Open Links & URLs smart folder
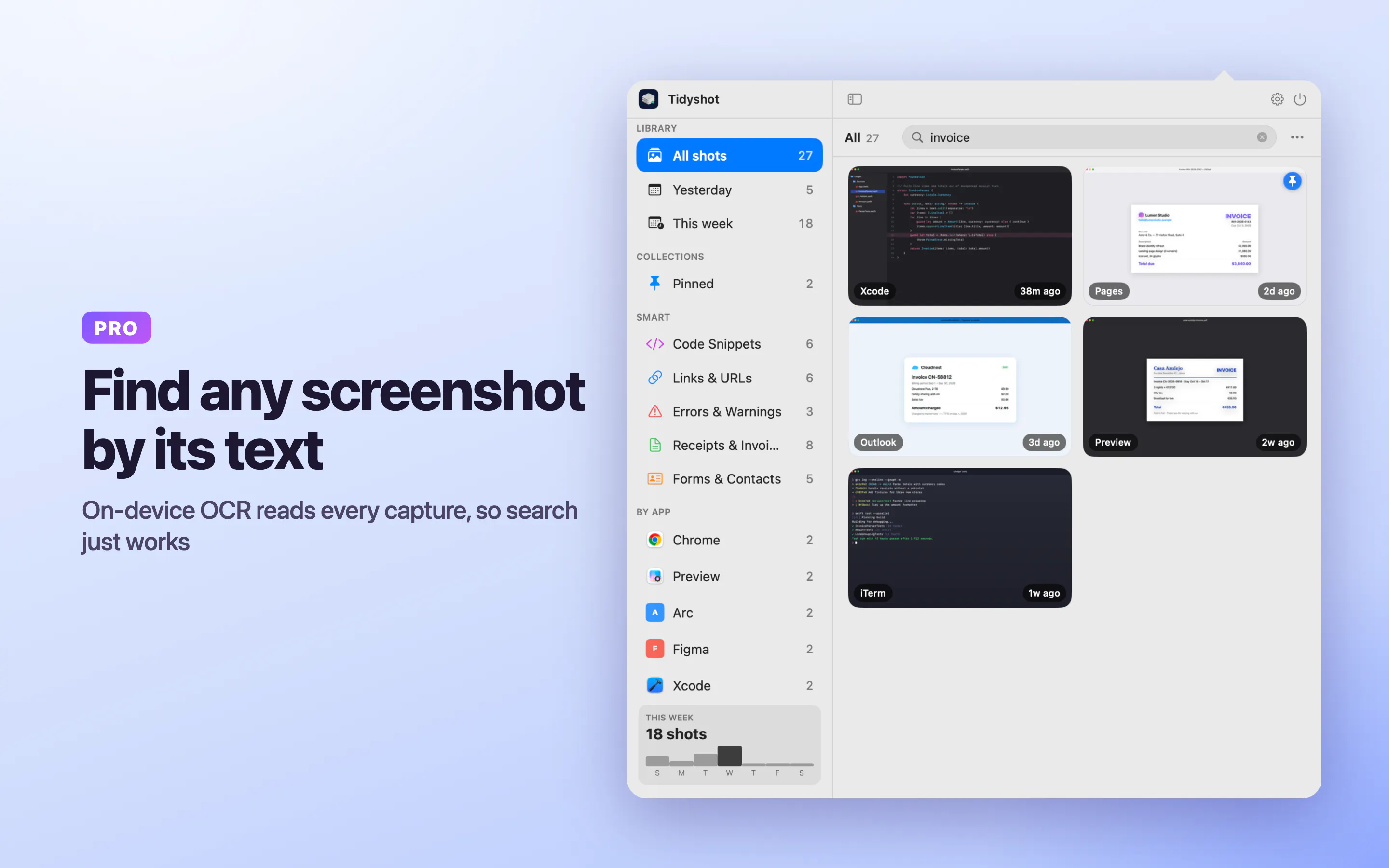 (730, 378)
